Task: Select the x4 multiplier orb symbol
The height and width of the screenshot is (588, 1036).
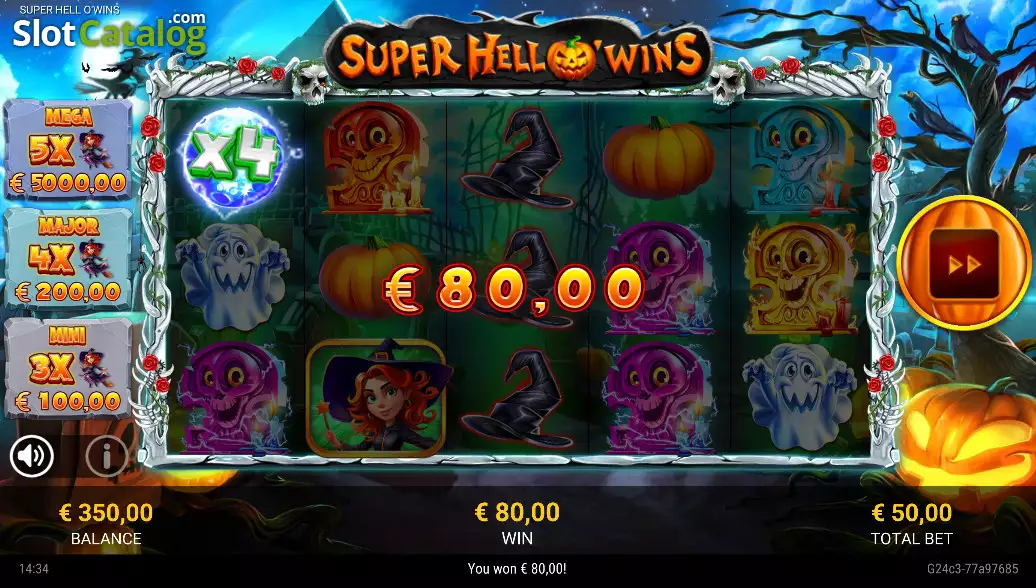Action: coord(235,159)
